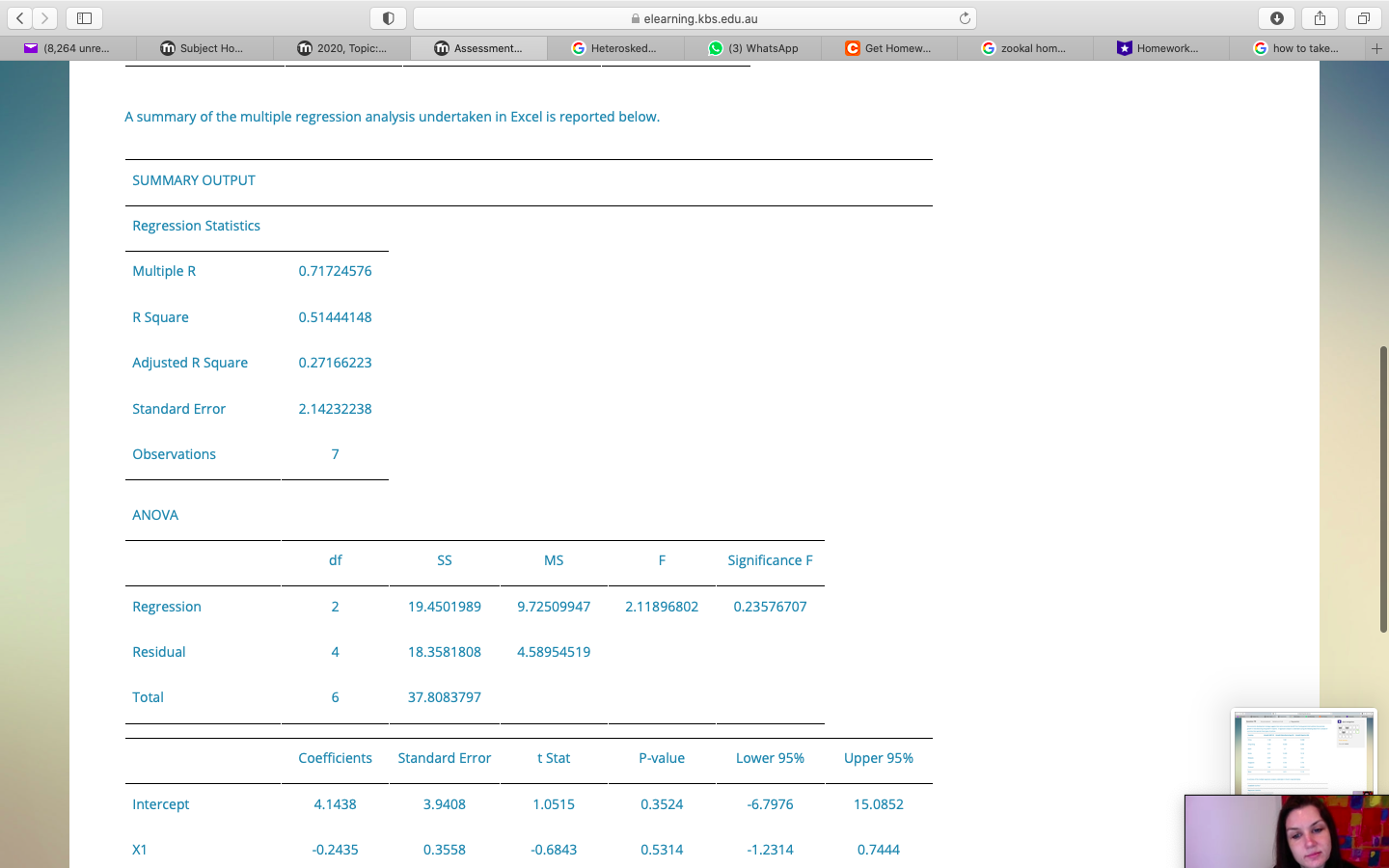The image size is (1389, 868).
Task: Click the Significance F column header
Action: pyautogui.click(x=770, y=560)
